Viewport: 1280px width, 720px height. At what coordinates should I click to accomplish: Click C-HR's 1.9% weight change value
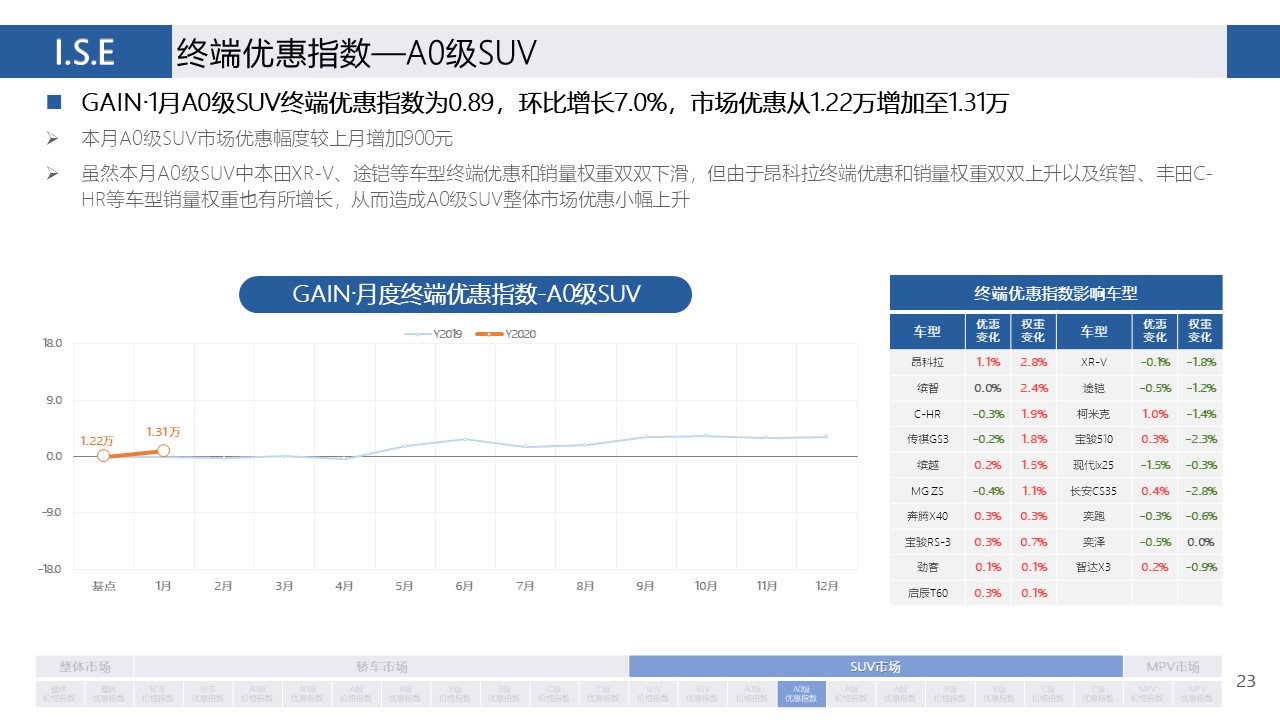click(1033, 414)
